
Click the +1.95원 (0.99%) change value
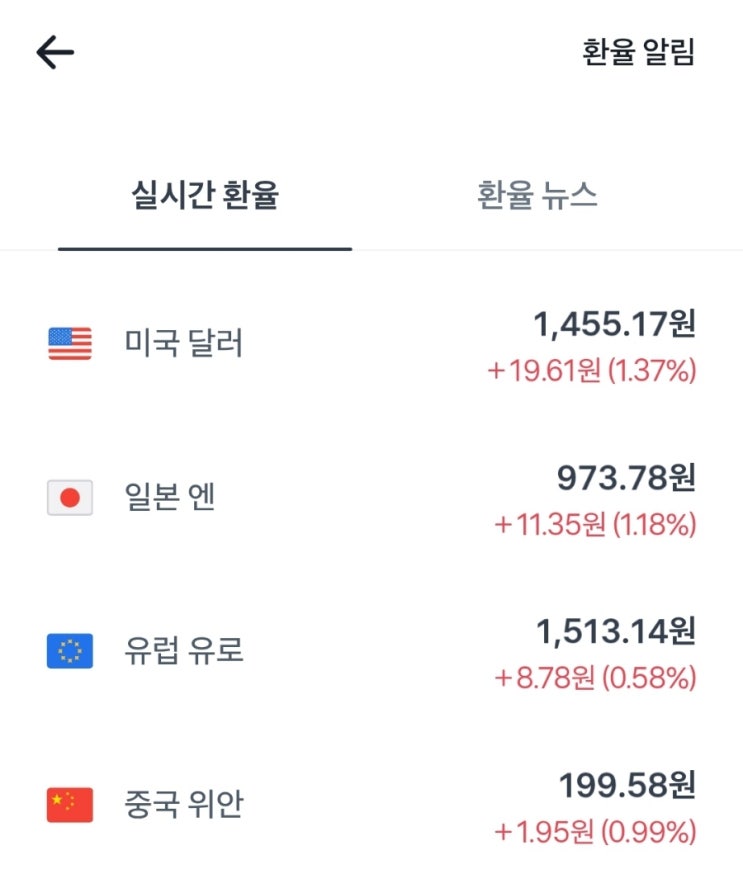[x=595, y=833]
